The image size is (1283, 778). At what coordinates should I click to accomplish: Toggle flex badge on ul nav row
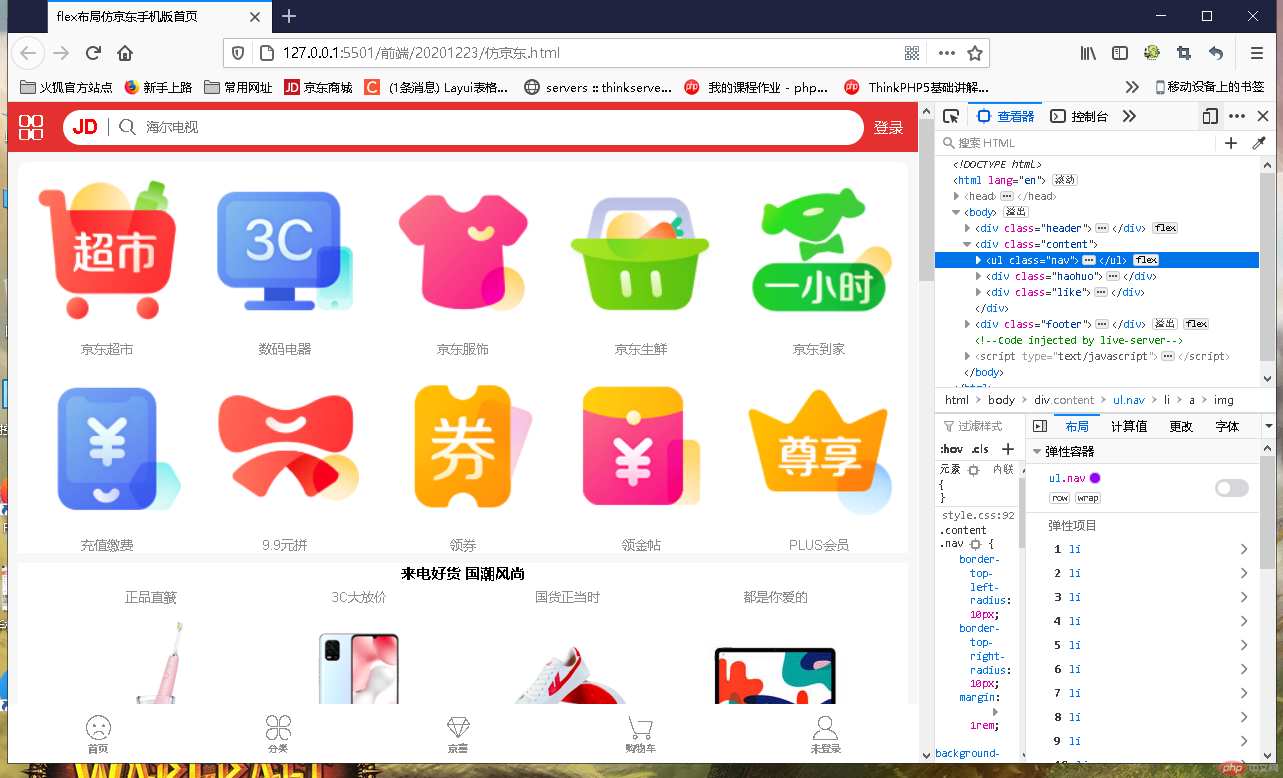pyautogui.click(x=1145, y=260)
